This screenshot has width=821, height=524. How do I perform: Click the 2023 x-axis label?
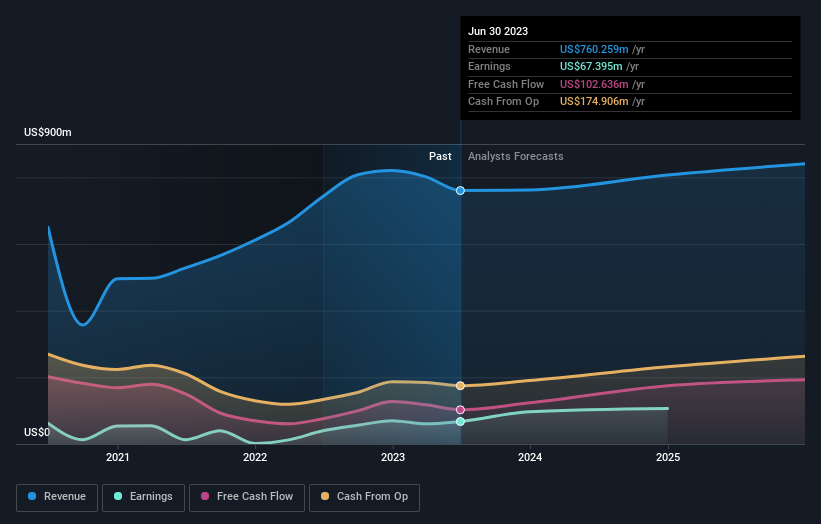393,458
